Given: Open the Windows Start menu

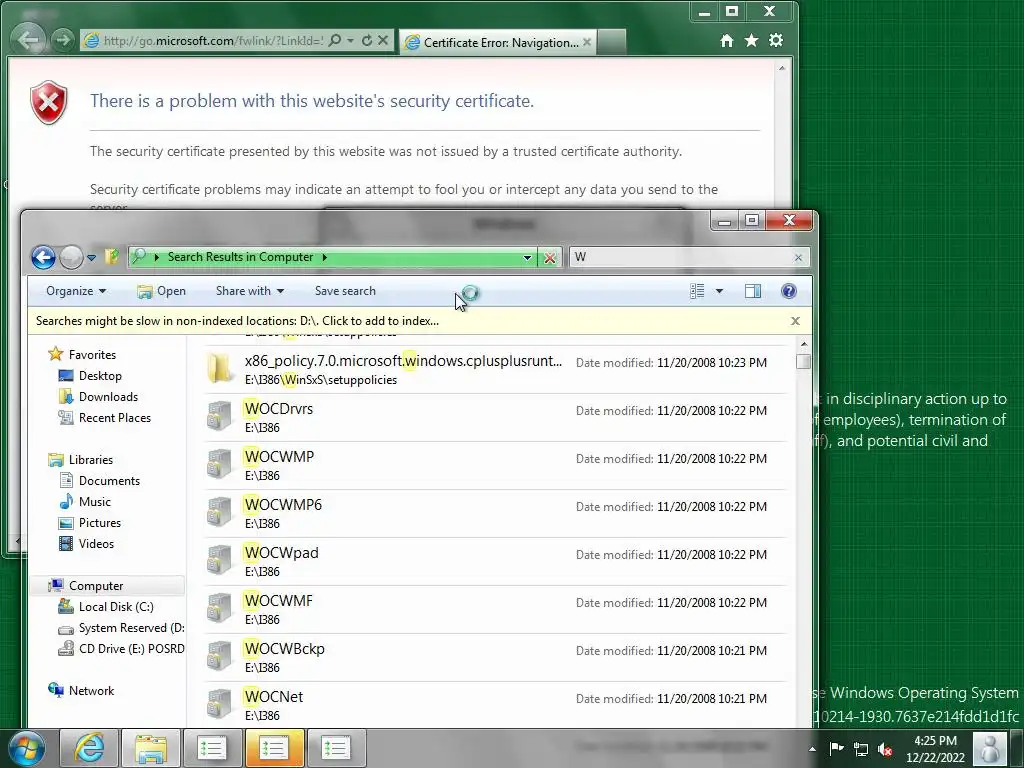Looking at the screenshot, I should (27, 748).
